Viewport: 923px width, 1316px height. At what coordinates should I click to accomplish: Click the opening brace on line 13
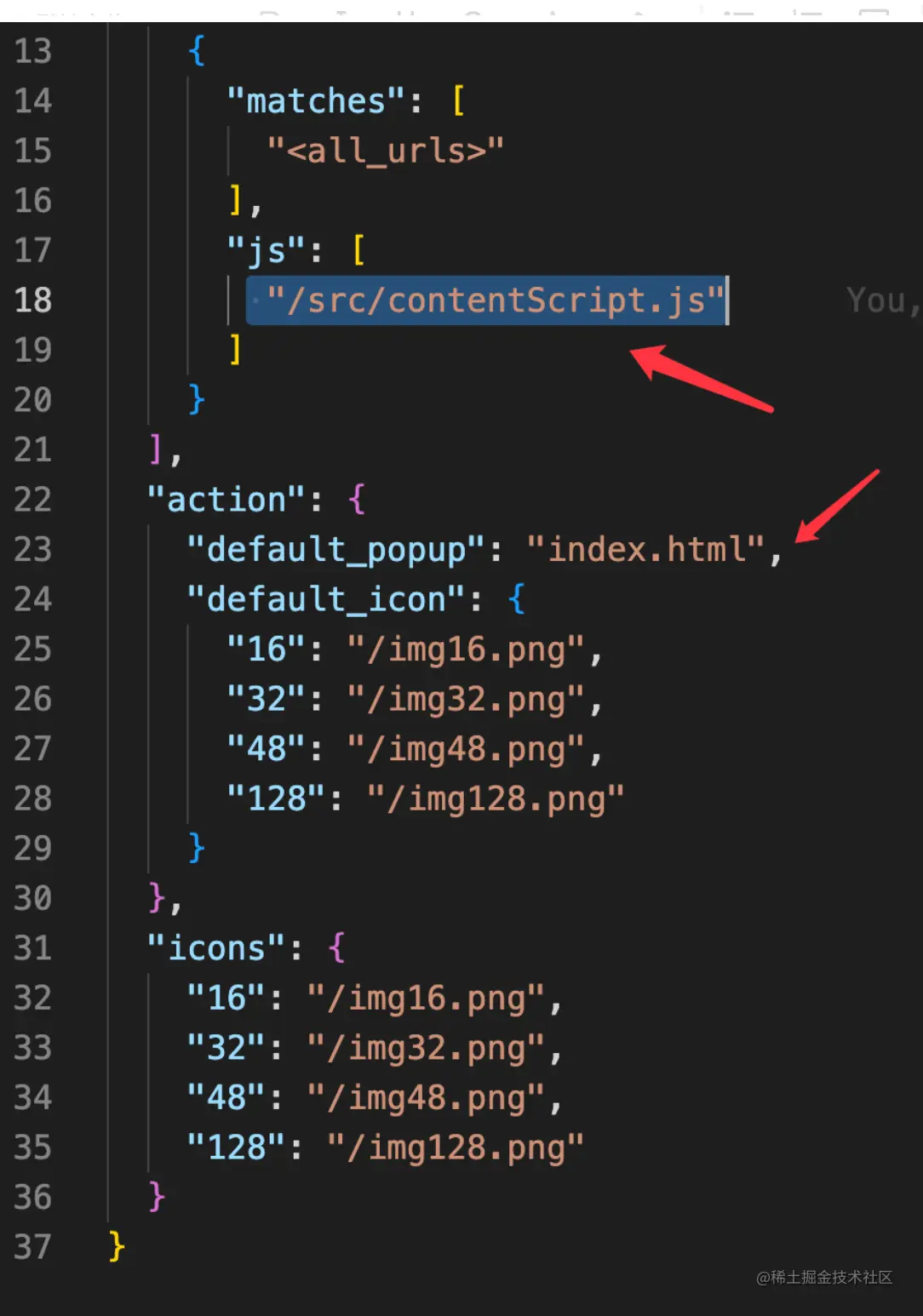197,51
